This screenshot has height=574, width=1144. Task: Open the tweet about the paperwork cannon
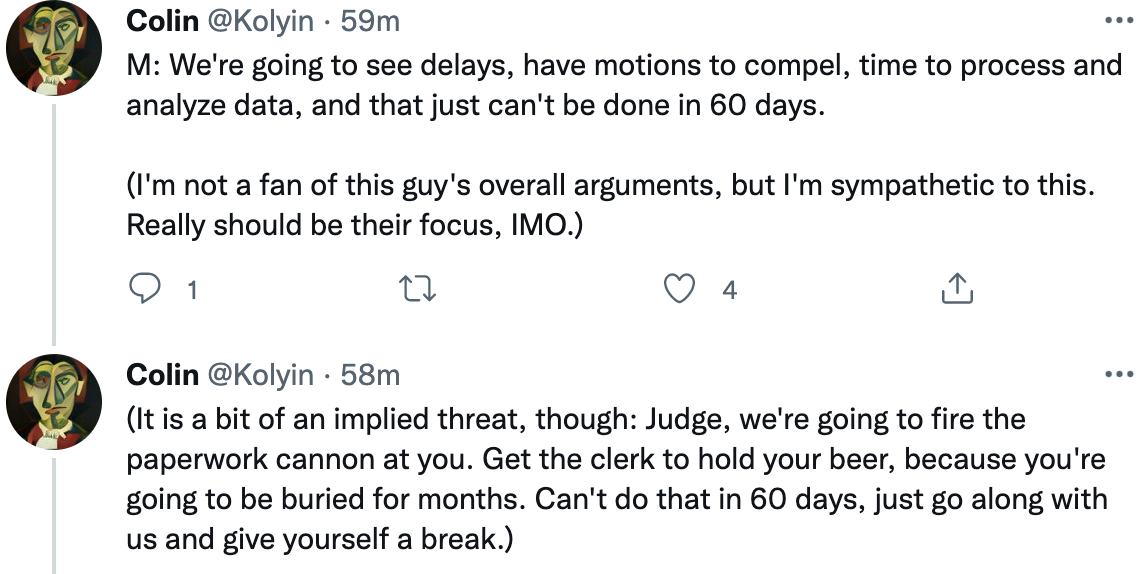coord(617,479)
